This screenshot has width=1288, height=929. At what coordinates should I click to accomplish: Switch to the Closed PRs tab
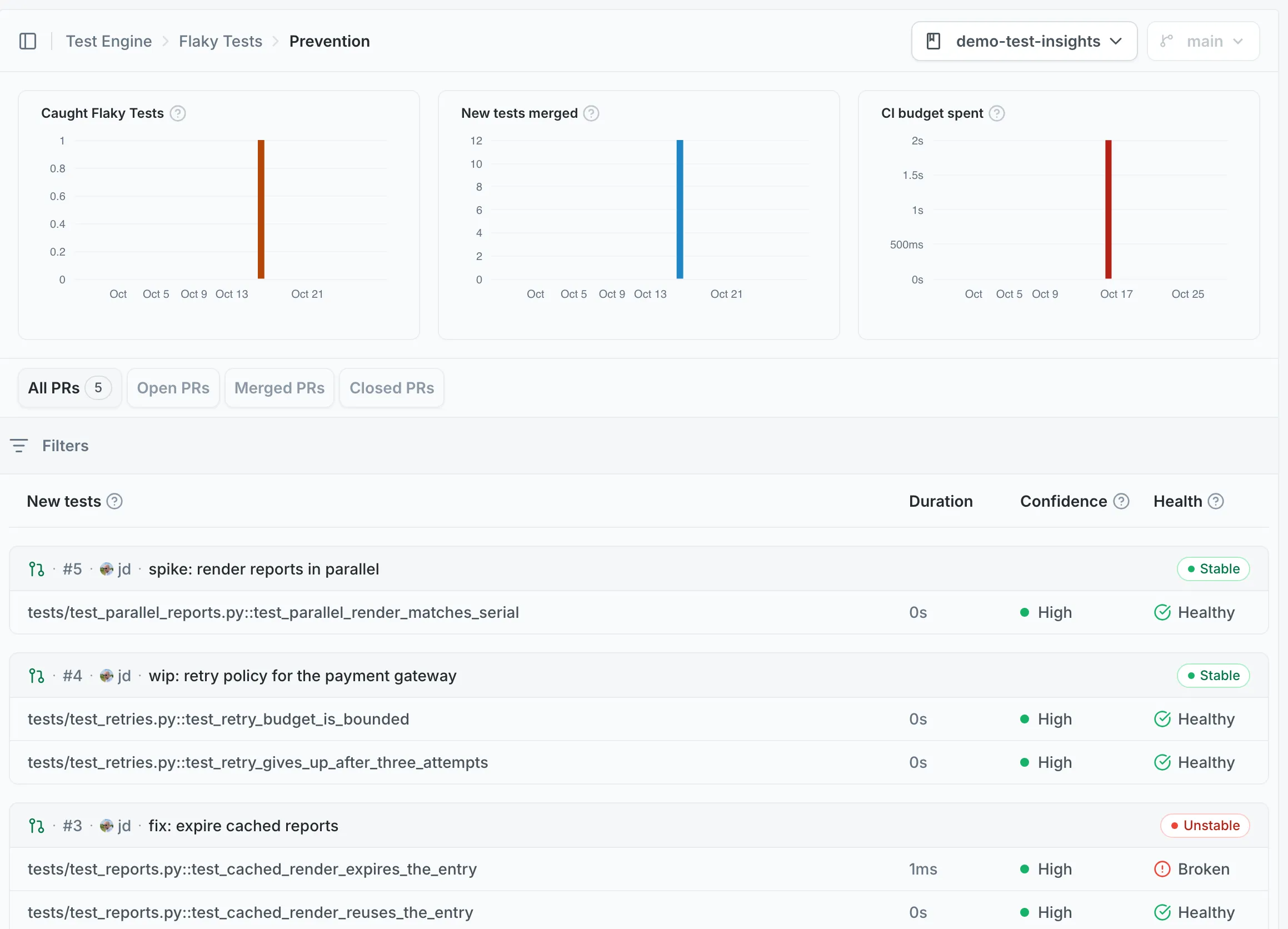[x=392, y=388]
